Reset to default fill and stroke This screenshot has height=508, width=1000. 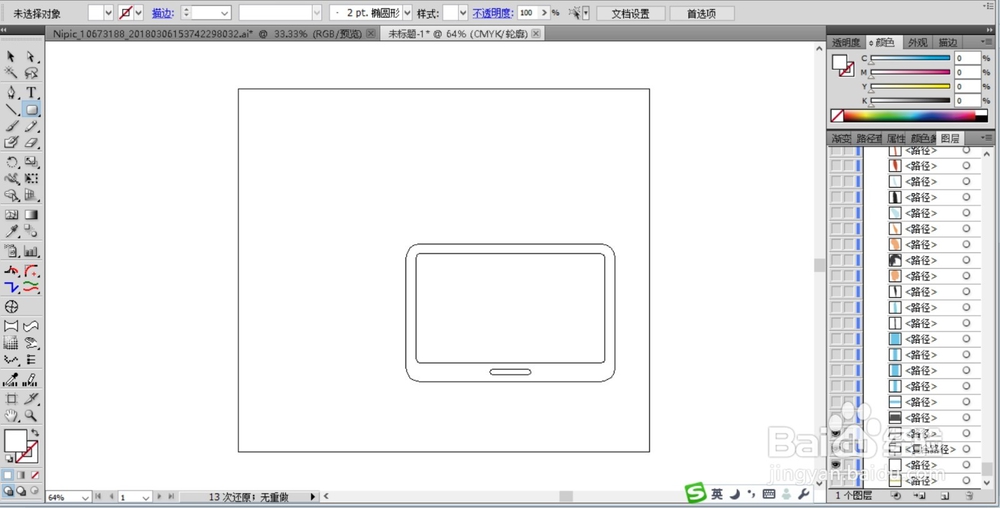coord(8,458)
